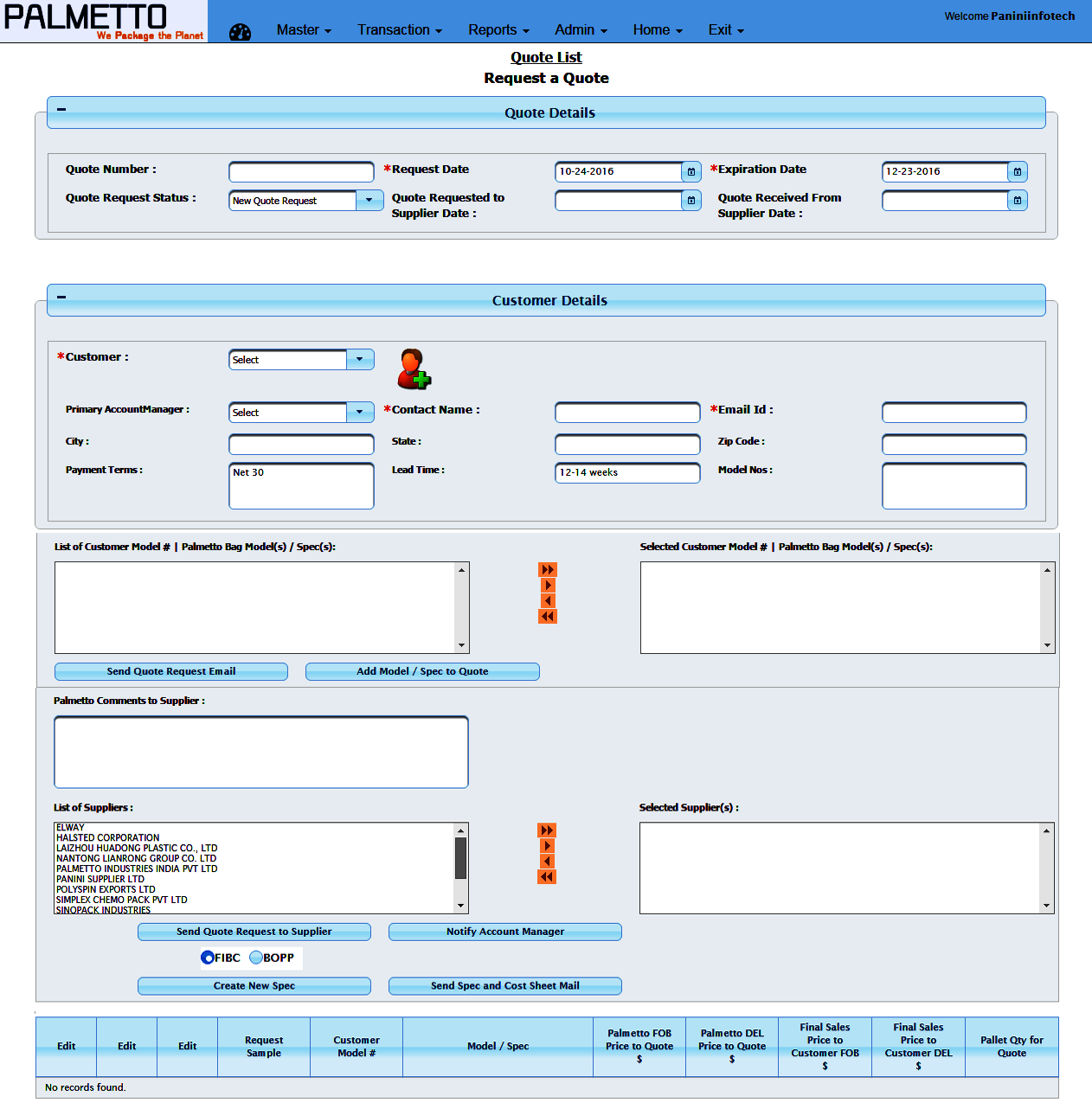Click scroll up arrow in Selected Supplier(s) list

(1047, 831)
